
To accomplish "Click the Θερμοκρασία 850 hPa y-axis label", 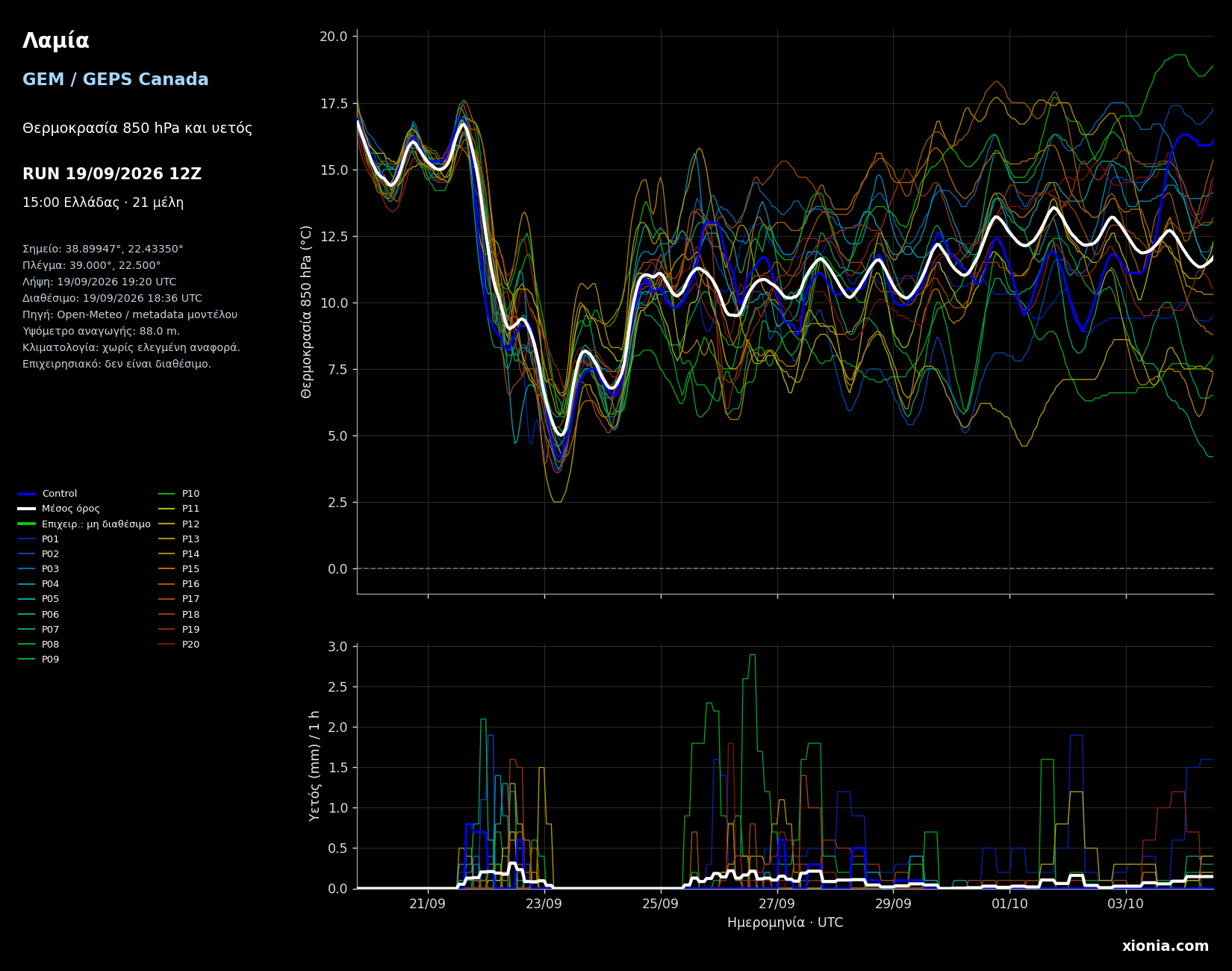I will 307,311.
